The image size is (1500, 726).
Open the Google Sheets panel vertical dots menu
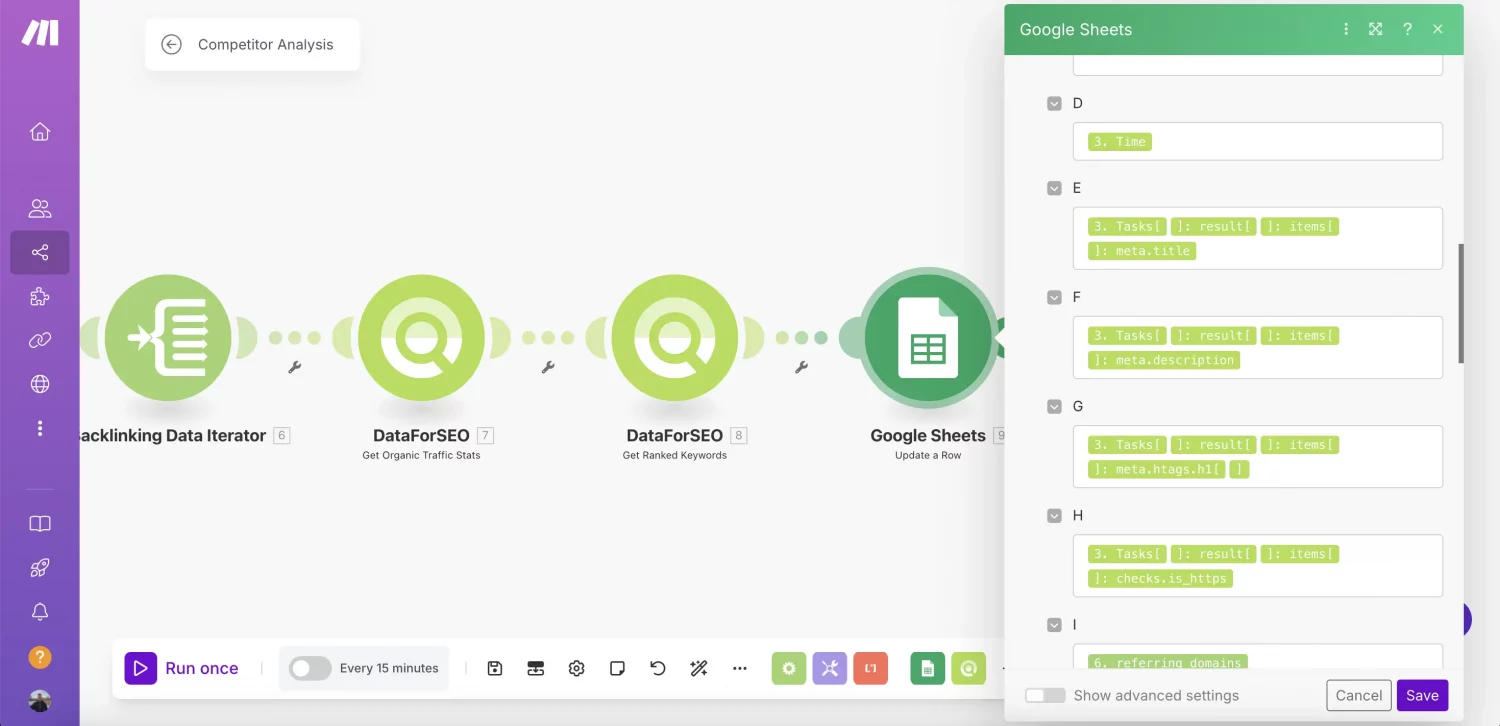1346,29
